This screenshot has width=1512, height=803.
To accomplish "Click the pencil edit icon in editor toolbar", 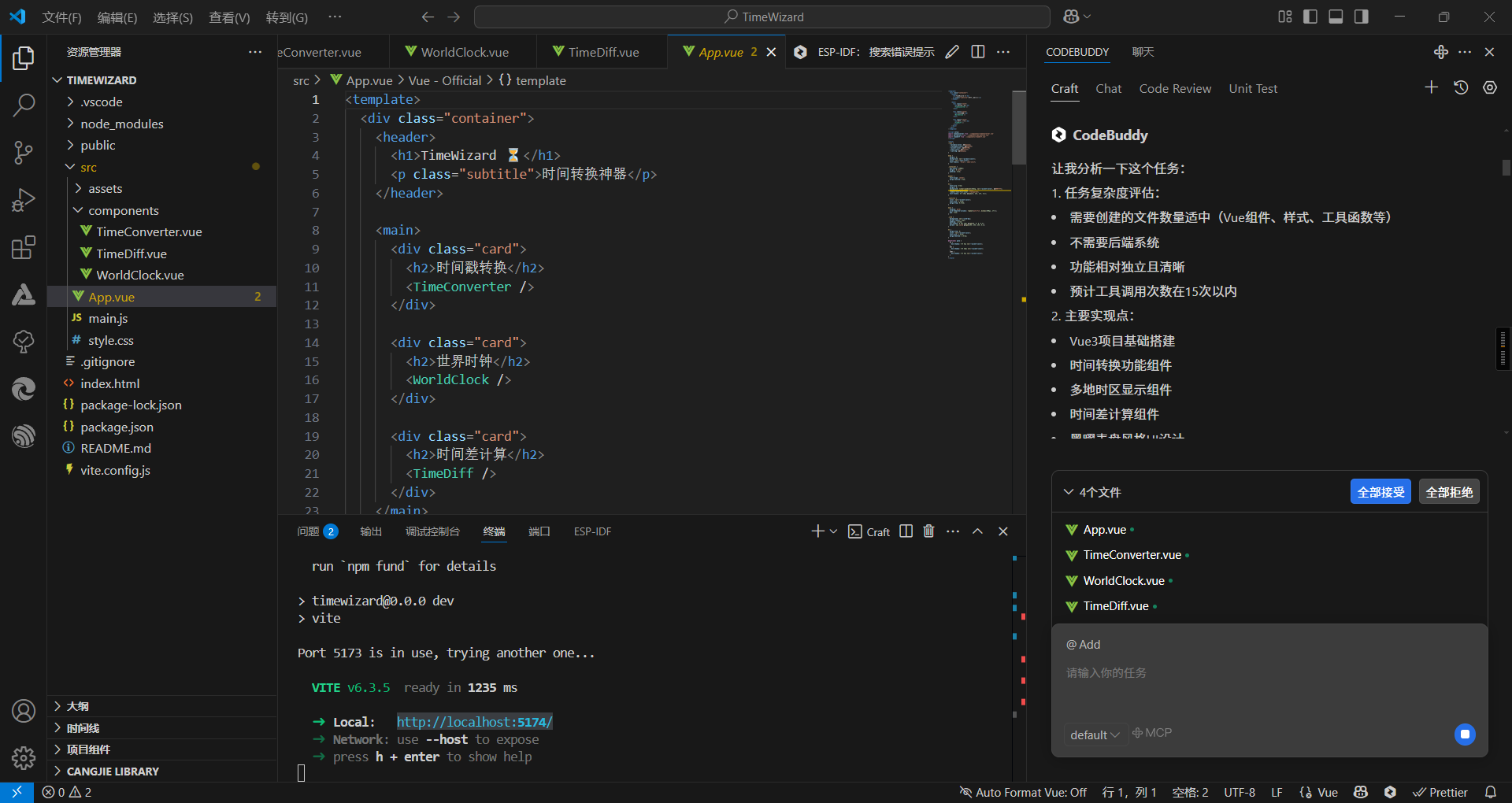I will point(952,52).
